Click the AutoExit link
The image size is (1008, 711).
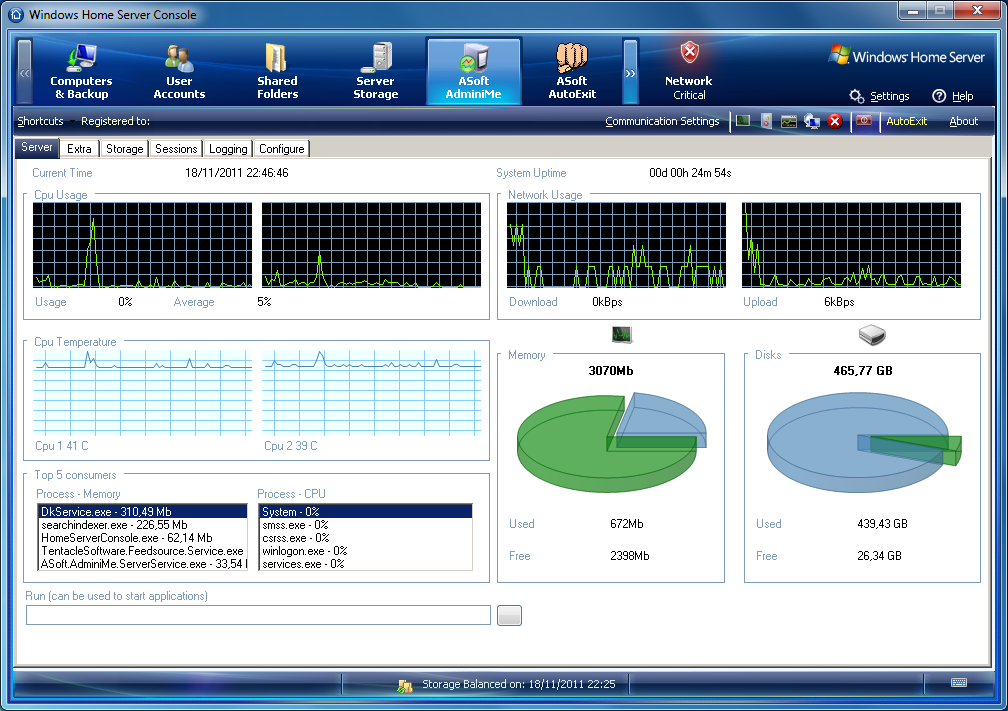tap(906, 121)
